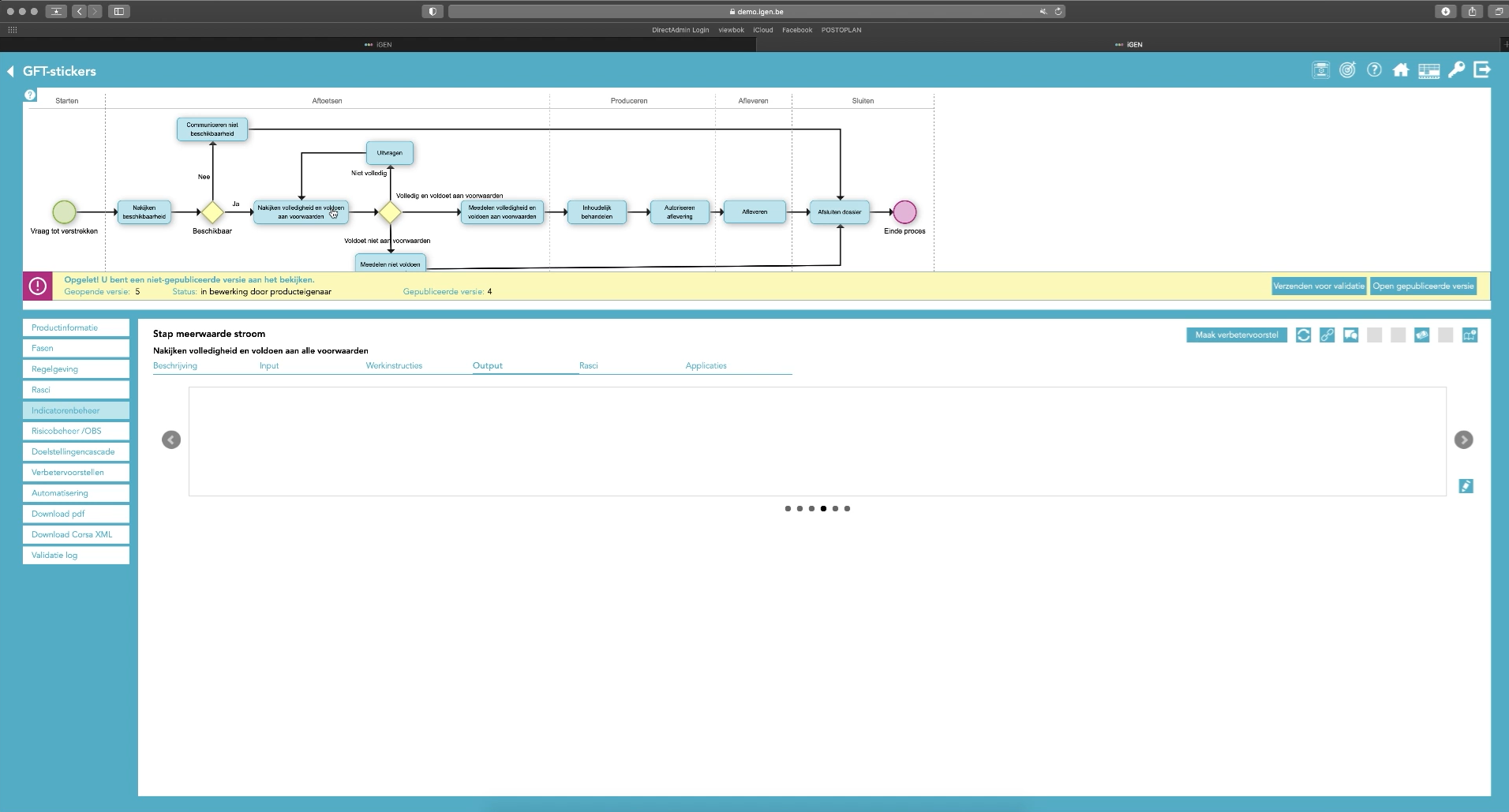Go back using the arrow beside GFT-stickers
The height and width of the screenshot is (812, 1509).
pyautogui.click(x=10, y=71)
